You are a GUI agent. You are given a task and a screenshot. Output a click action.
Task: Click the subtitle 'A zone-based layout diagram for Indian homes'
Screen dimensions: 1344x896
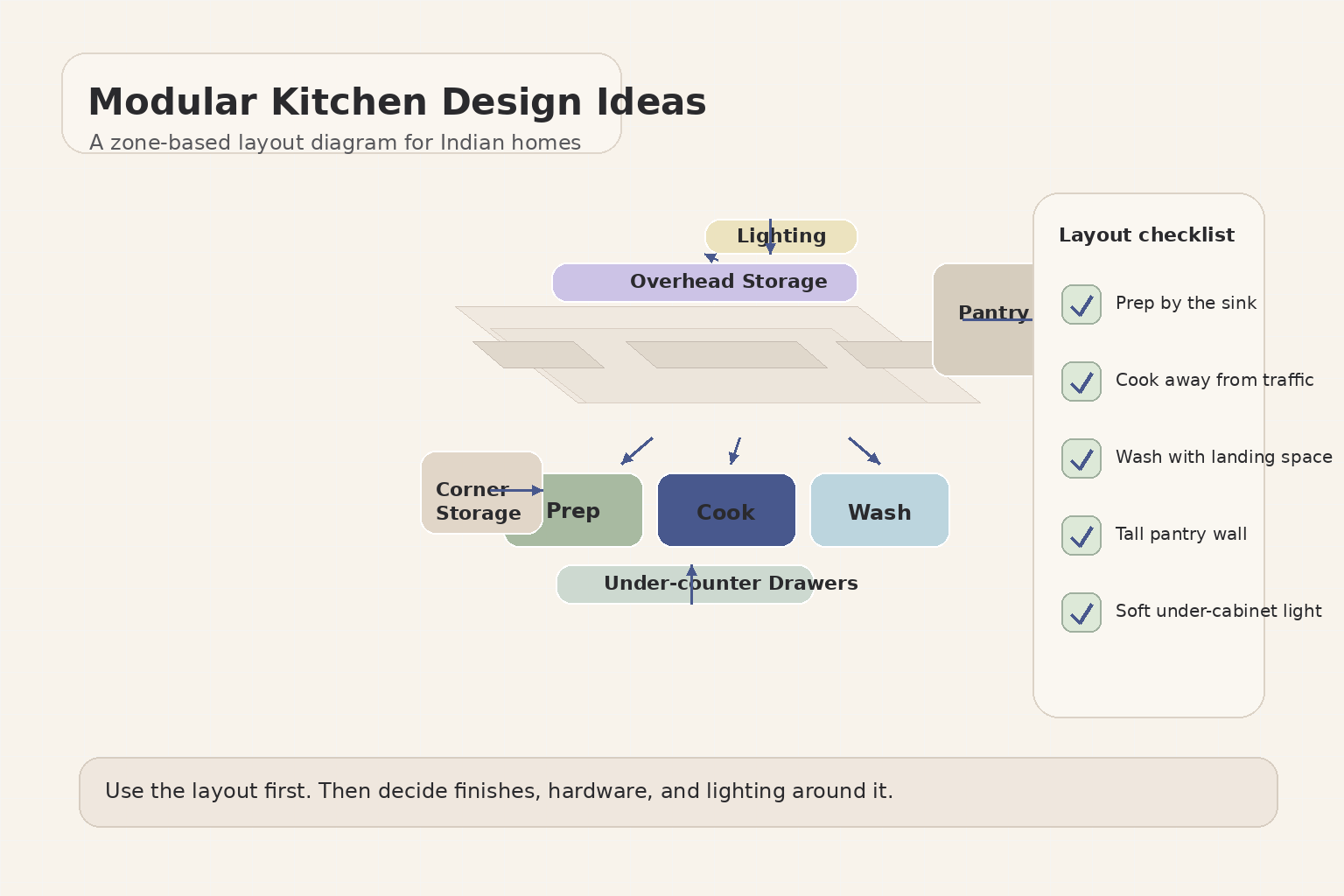coord(335,143)
